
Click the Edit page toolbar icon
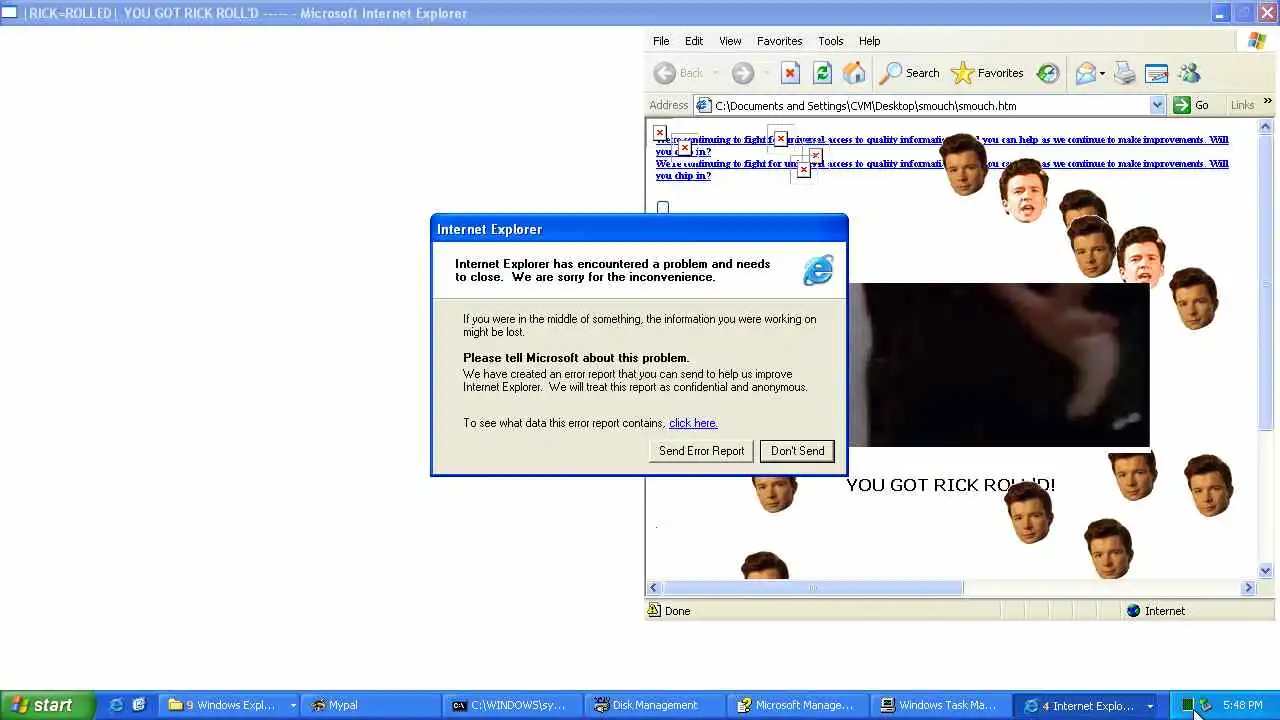click(1156, 73)
